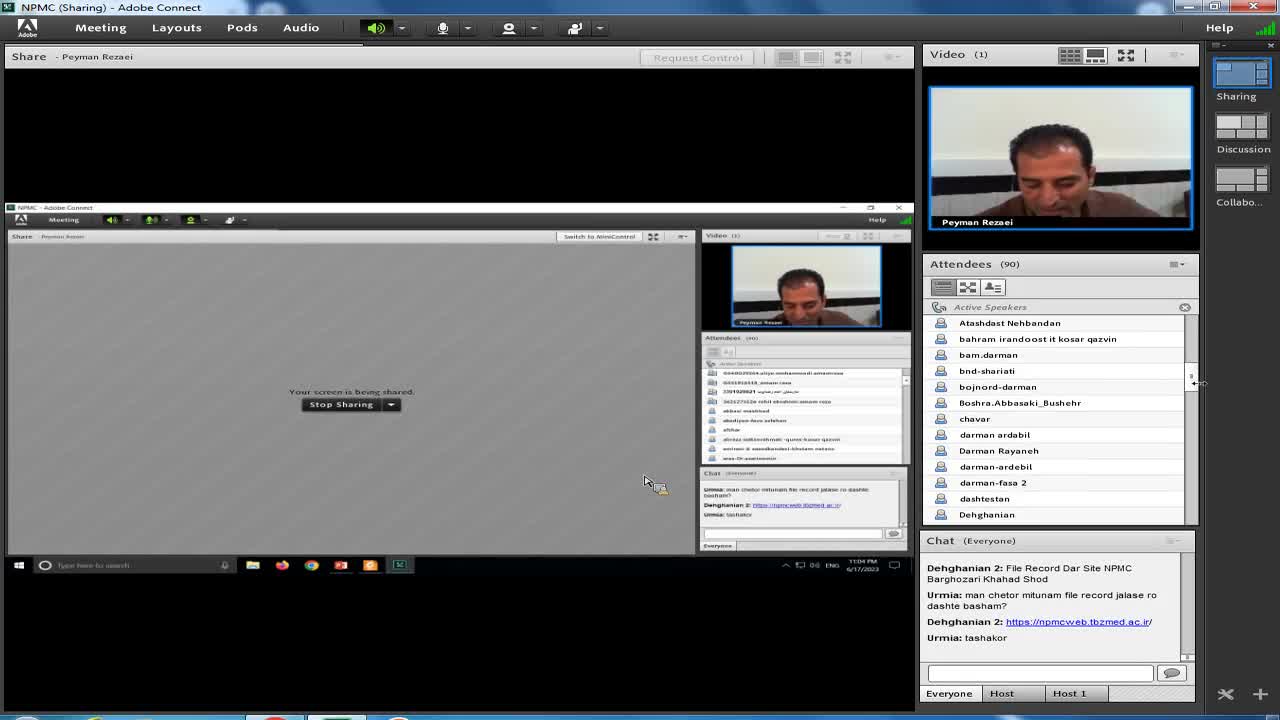This screenshot has width=1280, height=720.
Task: Toggle the webcam icon in toolbar
Action: [509, 28]
